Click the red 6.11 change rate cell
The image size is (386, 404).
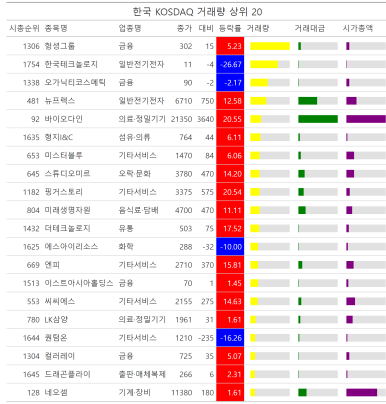(x=230, y=137)
